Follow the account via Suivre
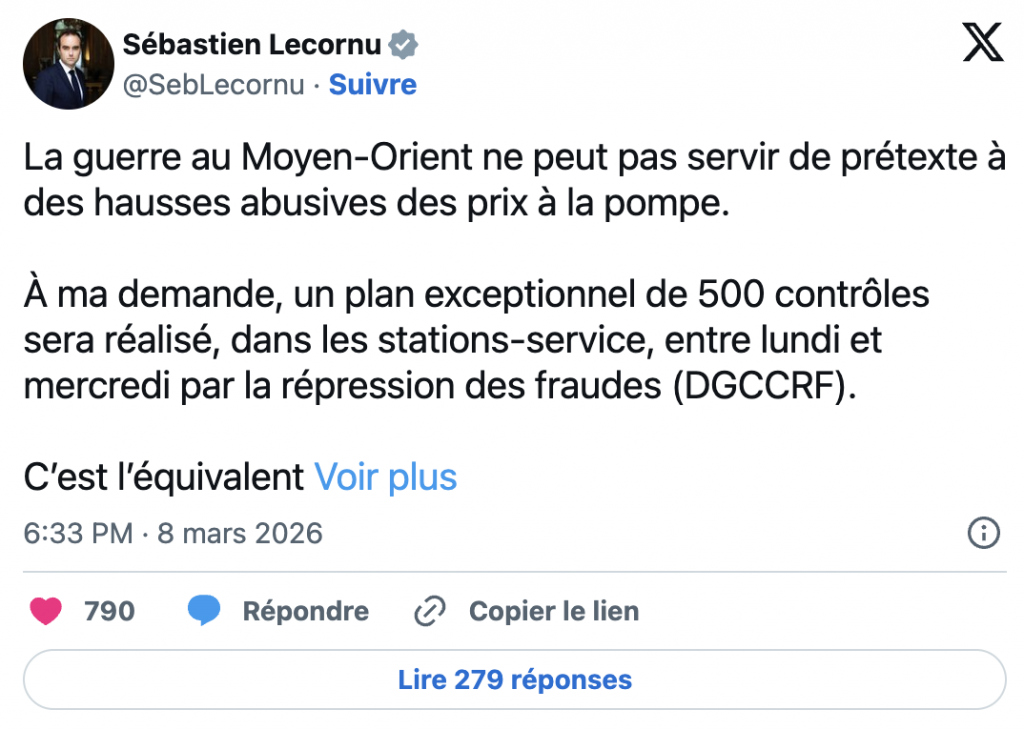 (x=373, y=85)
